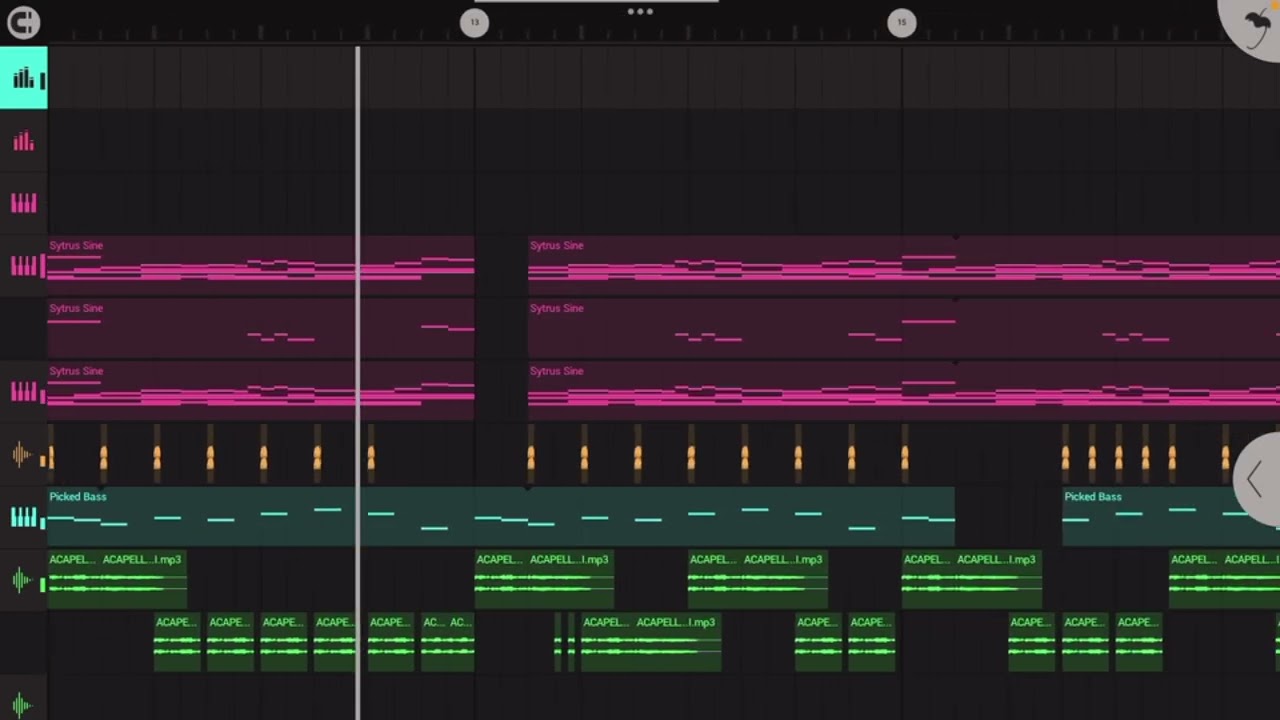Select the long ACAPELL...l.mp3 clip in the lower audio row
The height and width of the screenshot is (720, 1280).
(x=651, y=643)
